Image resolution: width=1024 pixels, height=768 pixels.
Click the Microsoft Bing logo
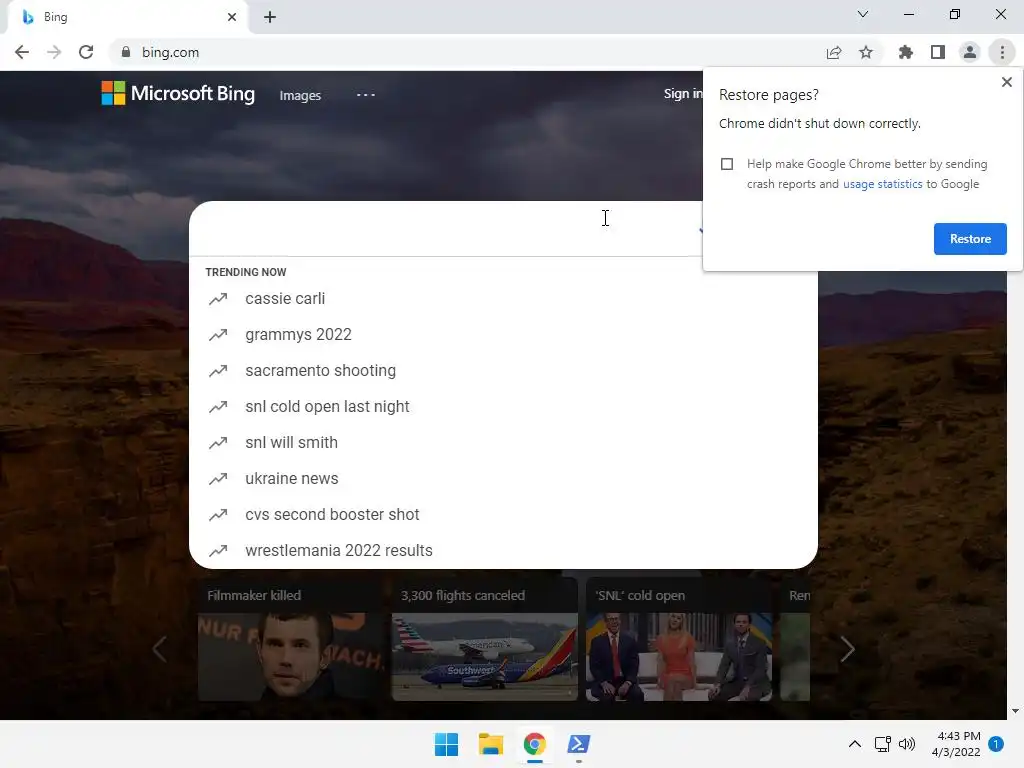pos(178,93)
